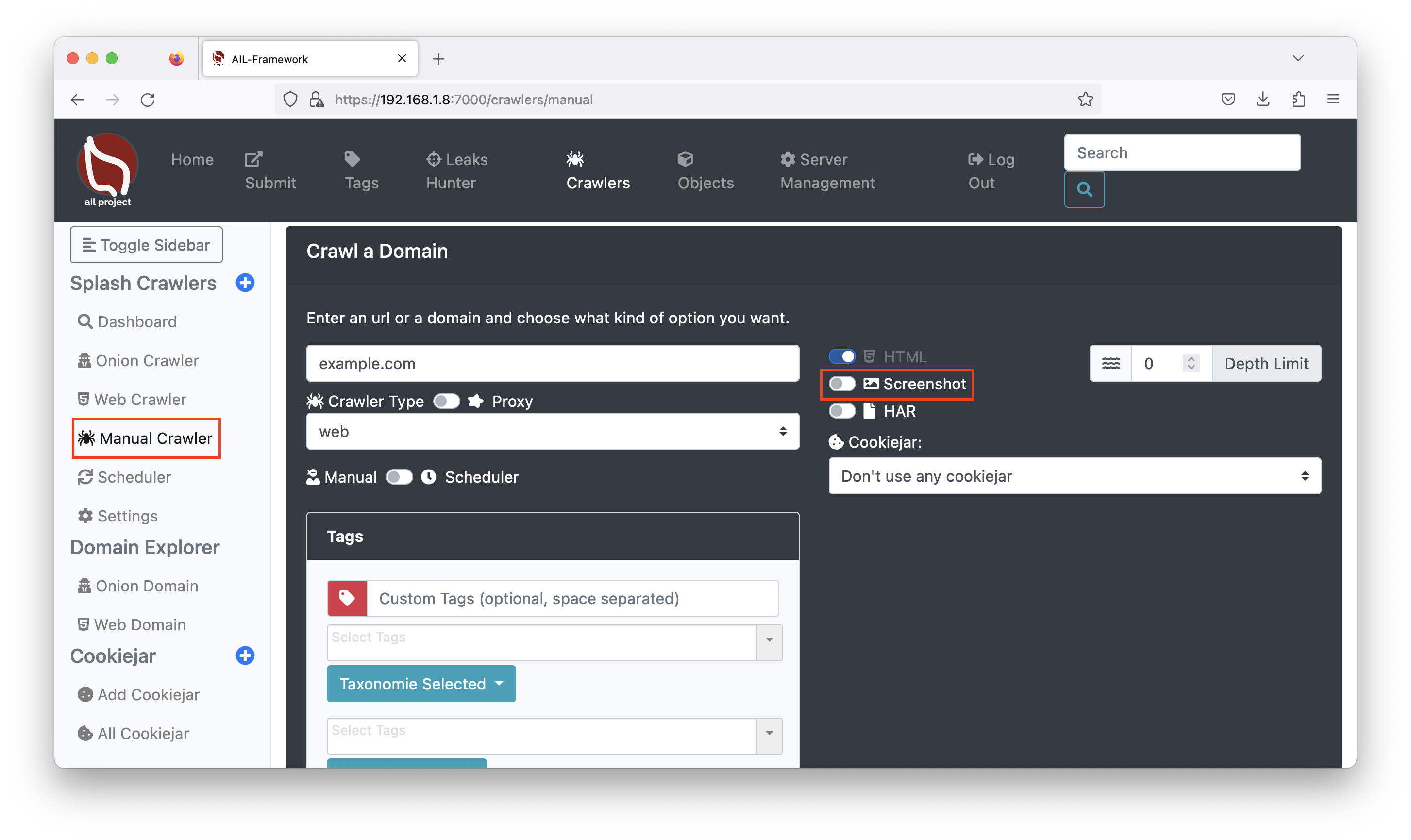Open the Don't use any cookiejar dropdown
This screenshot has width=1411, height=840.
click(1073, 475)
